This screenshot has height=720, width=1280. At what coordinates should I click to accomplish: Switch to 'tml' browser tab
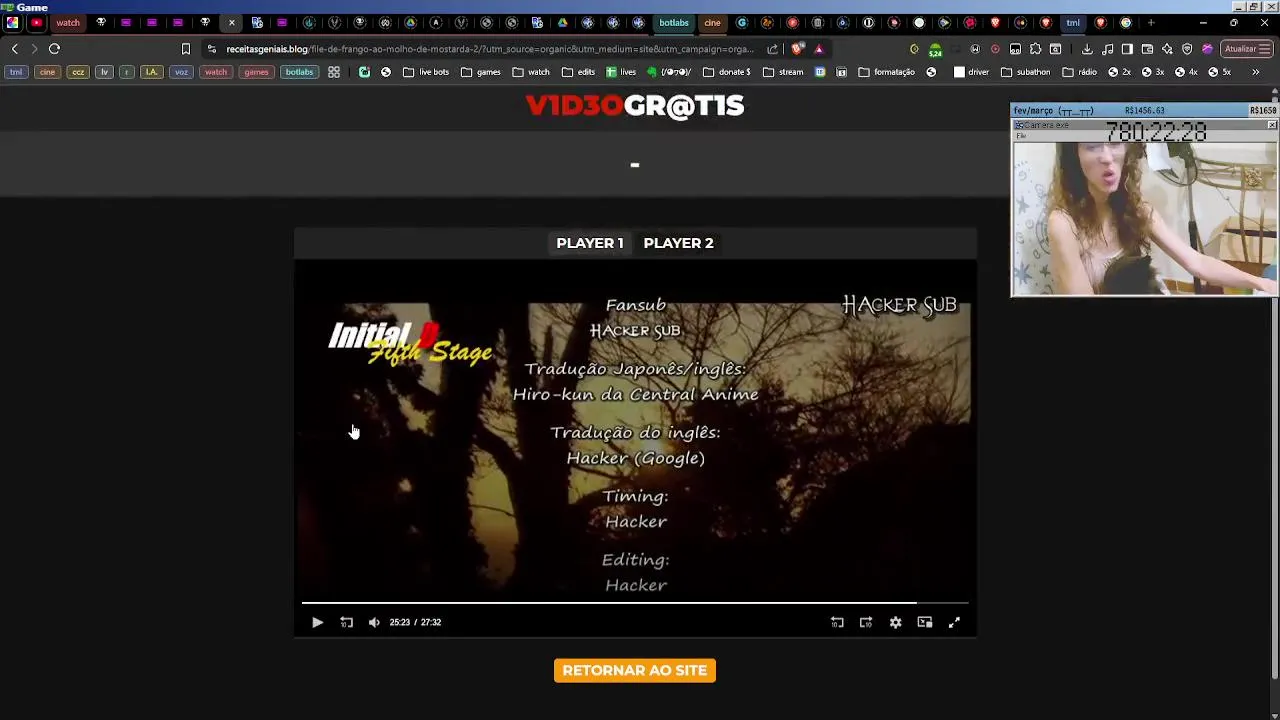pyautogui.click(x=1073, y=22)
